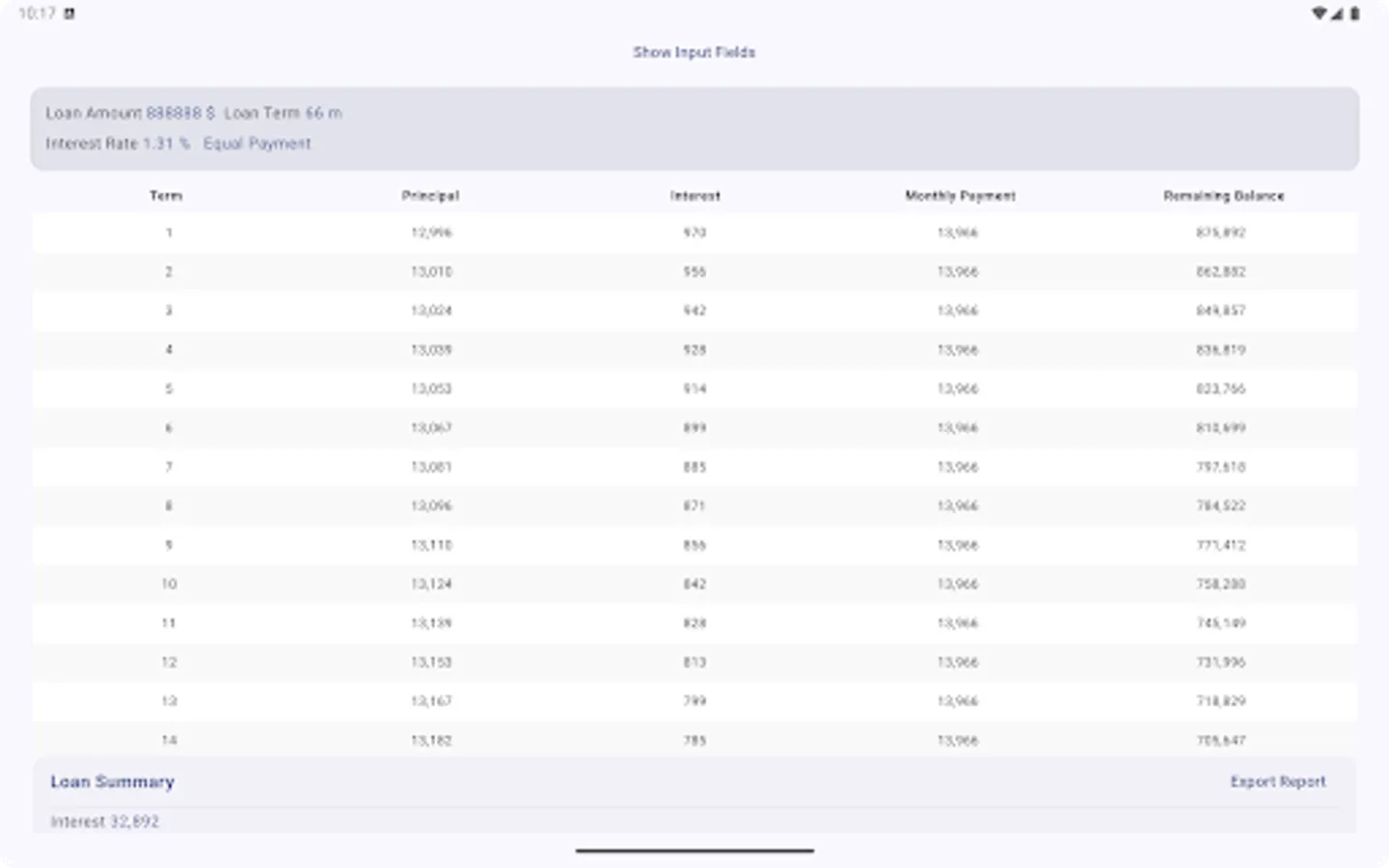Tap the 10:17 clock in the status bar
Viewport: 1389px width, 868px height.
(38, 14)
